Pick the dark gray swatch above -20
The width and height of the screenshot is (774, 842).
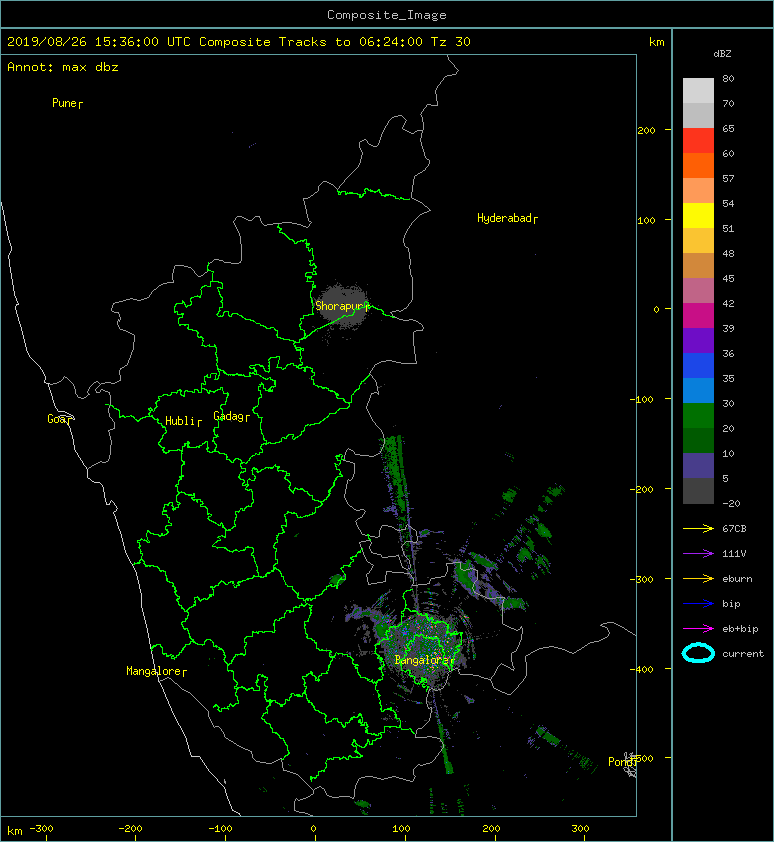[x=698, y=490]
